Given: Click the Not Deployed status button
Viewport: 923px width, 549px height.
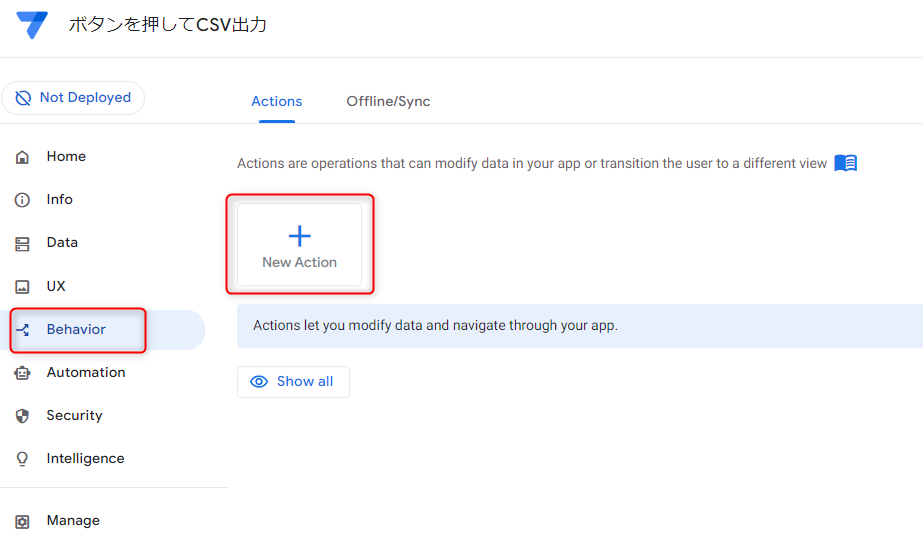Looking at the screenshot, I should pos(73,98).
